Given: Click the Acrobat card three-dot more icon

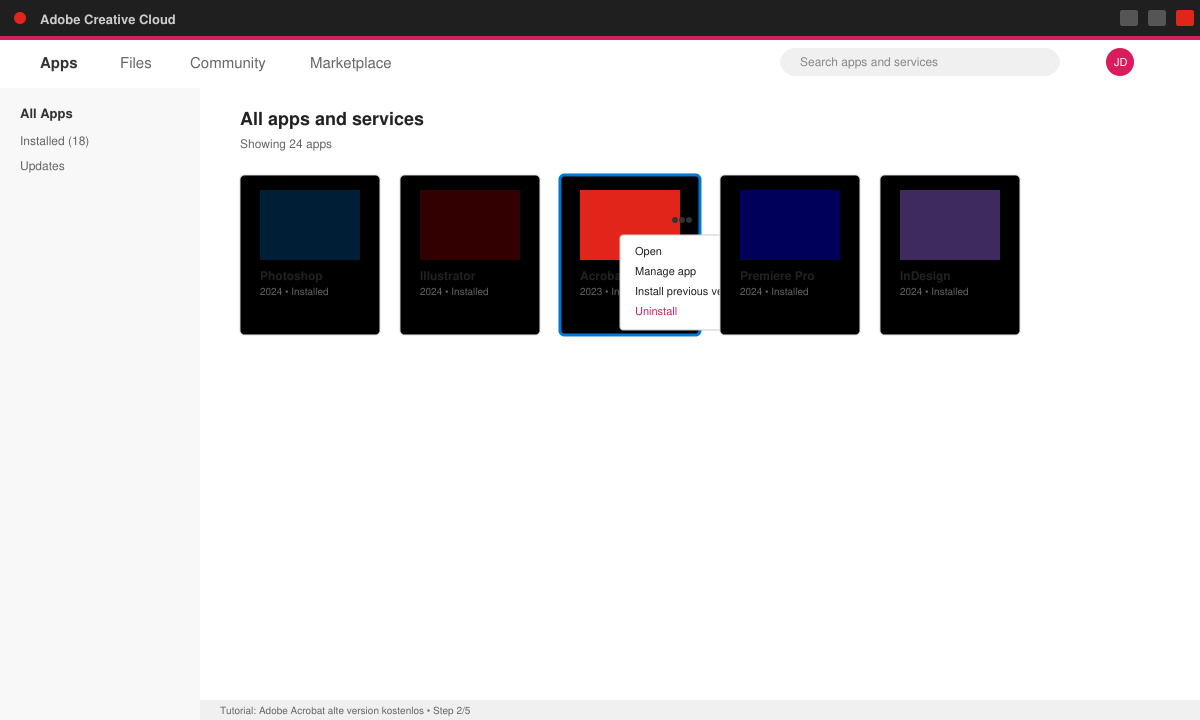Looking at the screenshot, I should [682, 219].
